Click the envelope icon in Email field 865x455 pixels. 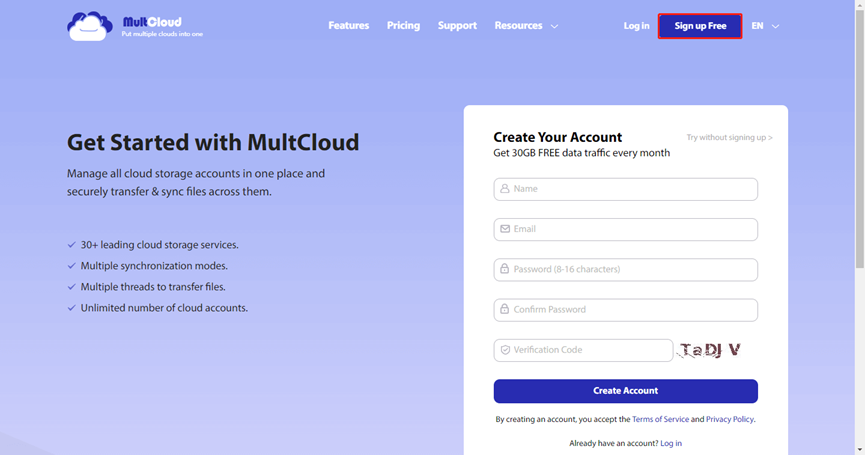click(505, 229)
